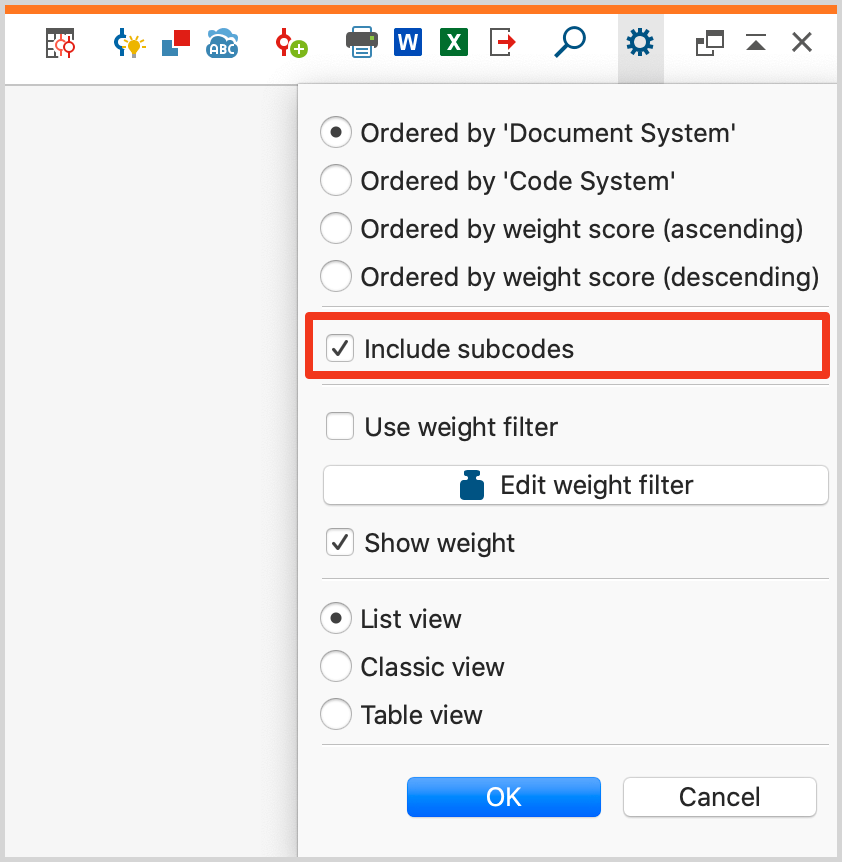Click the gear settings icon
Viewport: 842px width, 862px height.
click(640, 43)
